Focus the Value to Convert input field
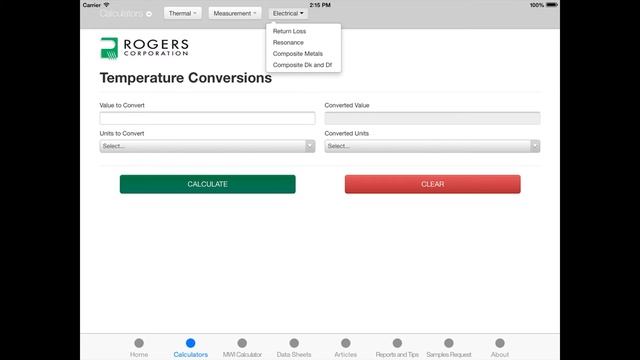The height and width of the screenshot is (360, 640). tap(207, 118)
